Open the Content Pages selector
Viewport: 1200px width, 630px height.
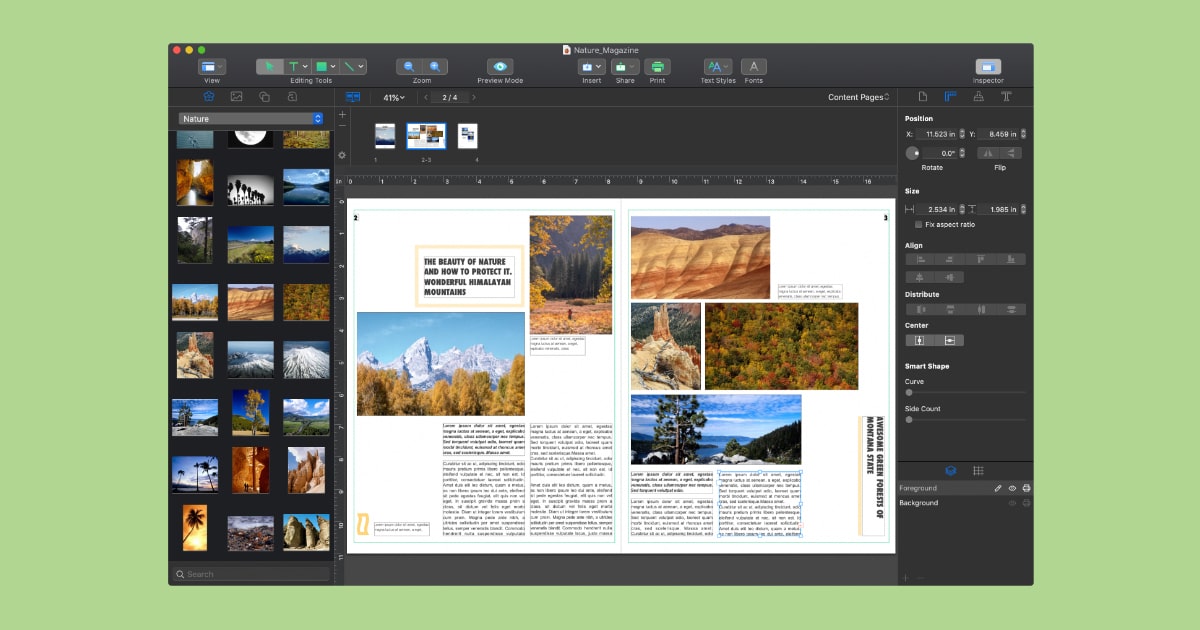point(856,96)
